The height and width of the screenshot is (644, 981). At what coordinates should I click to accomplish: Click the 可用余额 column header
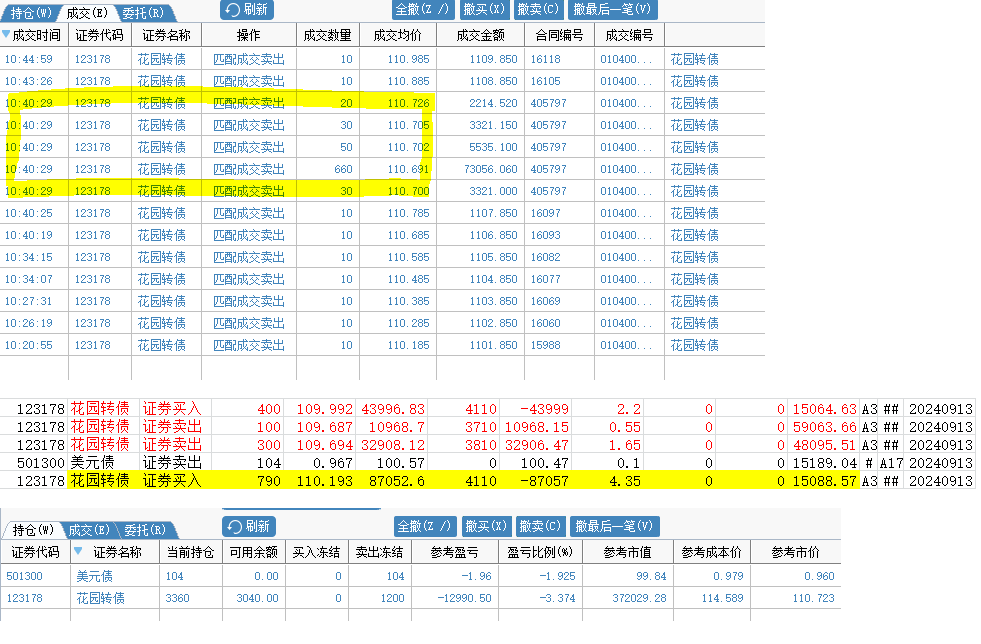coord(253,552)
